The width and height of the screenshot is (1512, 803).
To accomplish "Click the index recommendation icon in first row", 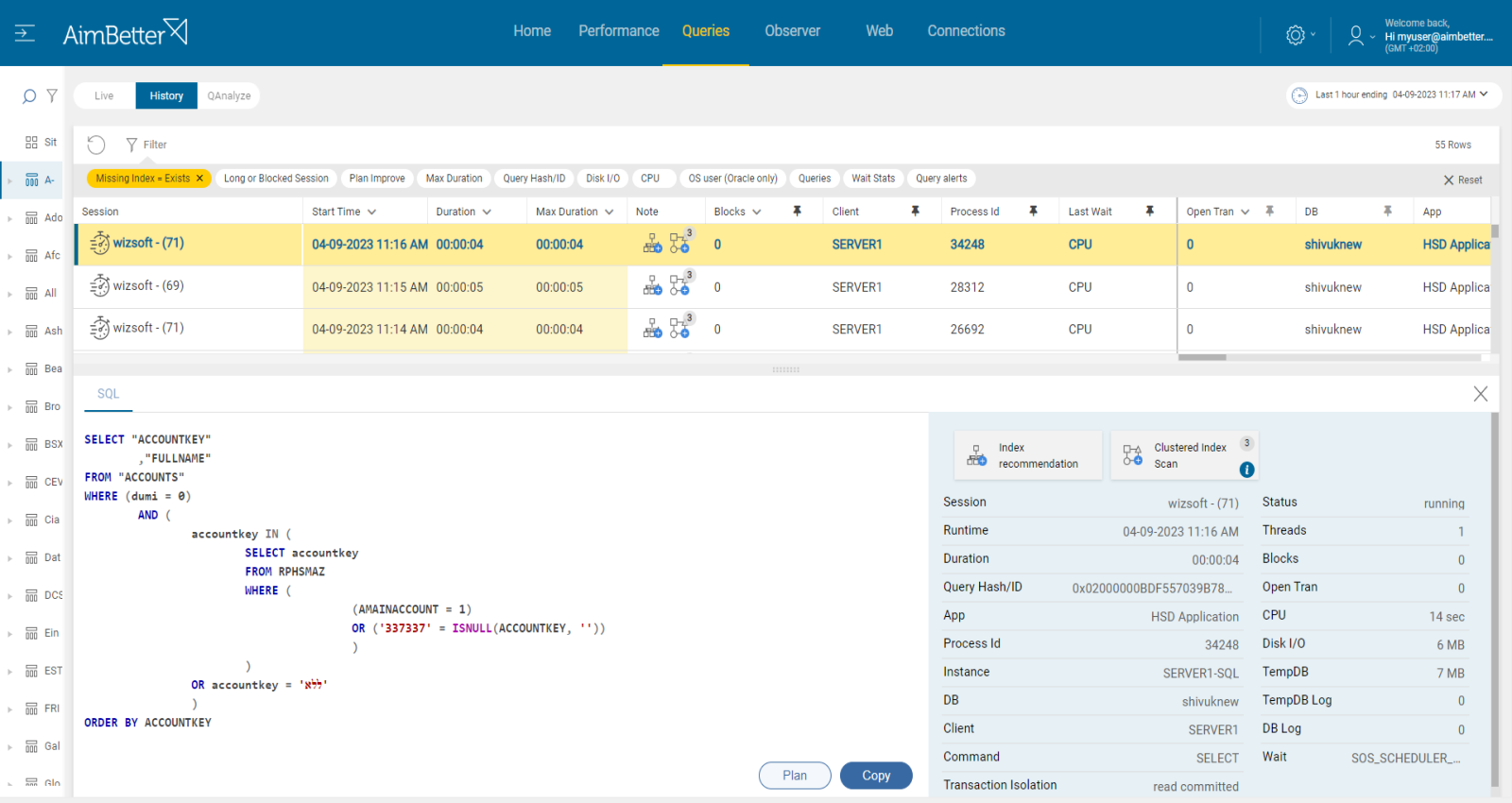I will (652, 245).
